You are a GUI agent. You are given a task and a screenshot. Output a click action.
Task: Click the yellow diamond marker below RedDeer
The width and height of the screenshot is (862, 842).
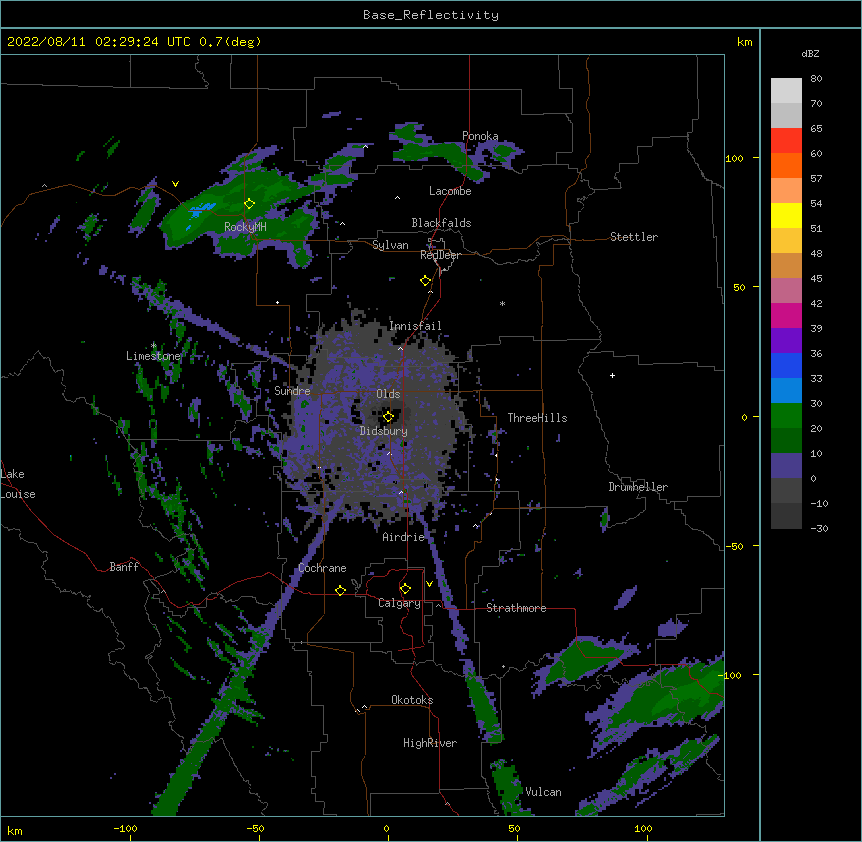click(426, 281)
